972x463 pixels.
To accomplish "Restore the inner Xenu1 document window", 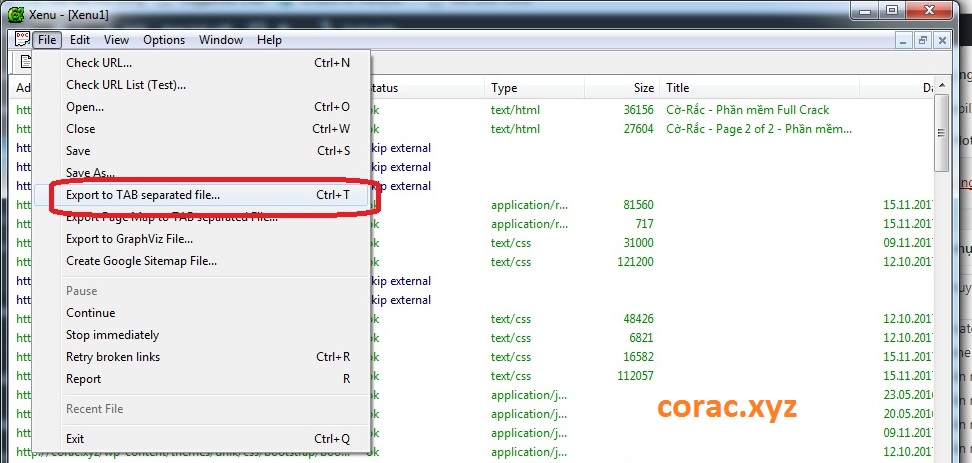I will point(923,40).
